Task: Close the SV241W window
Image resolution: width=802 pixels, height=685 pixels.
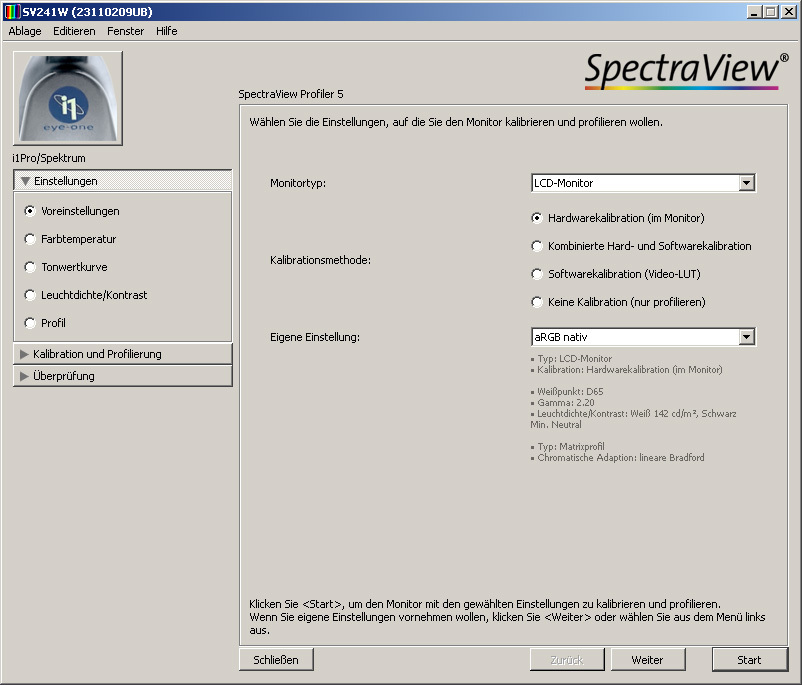Action: tap(789, 12)
